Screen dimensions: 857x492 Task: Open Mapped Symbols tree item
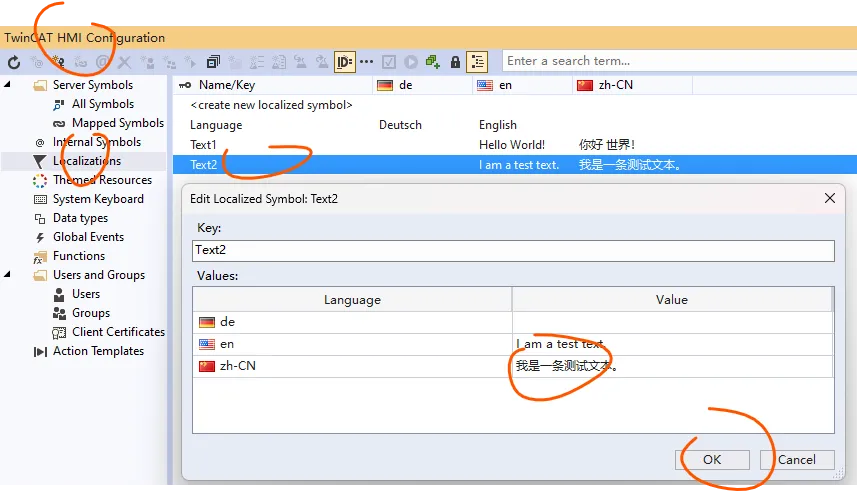pyautogui.click(x=118, y=123)
